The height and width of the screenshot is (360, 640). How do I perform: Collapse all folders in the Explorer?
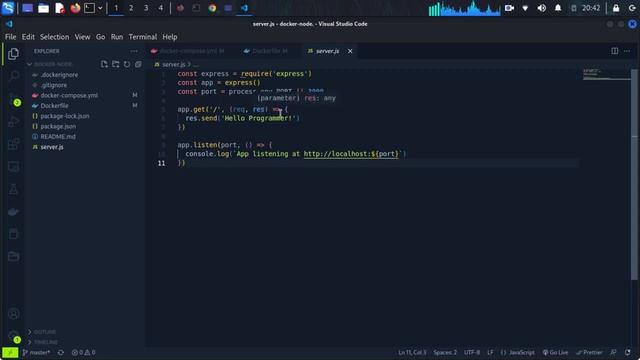click(138, 64)
